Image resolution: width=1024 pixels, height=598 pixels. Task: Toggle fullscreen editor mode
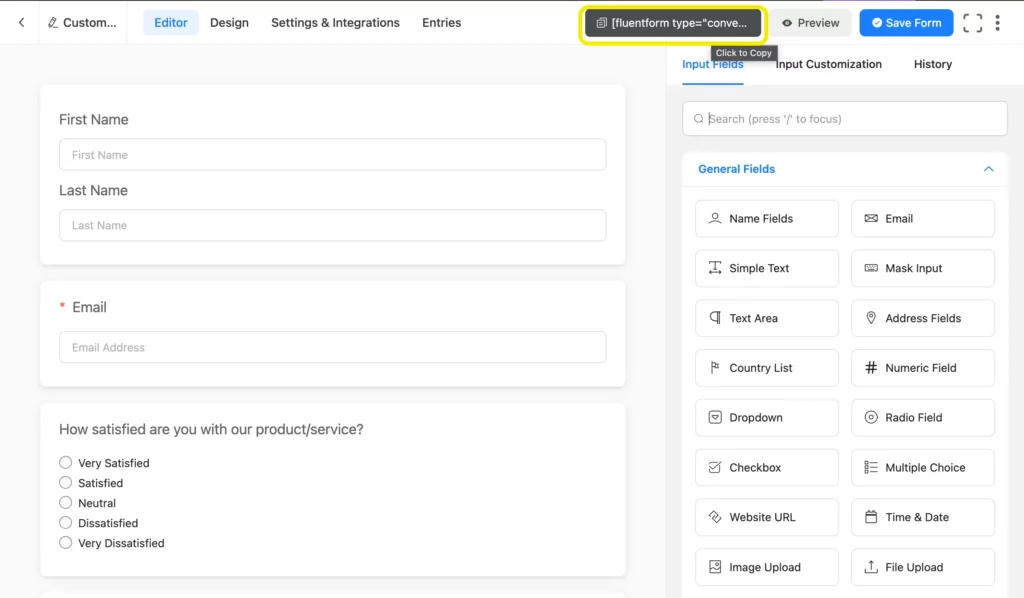(x=972, y=23)
